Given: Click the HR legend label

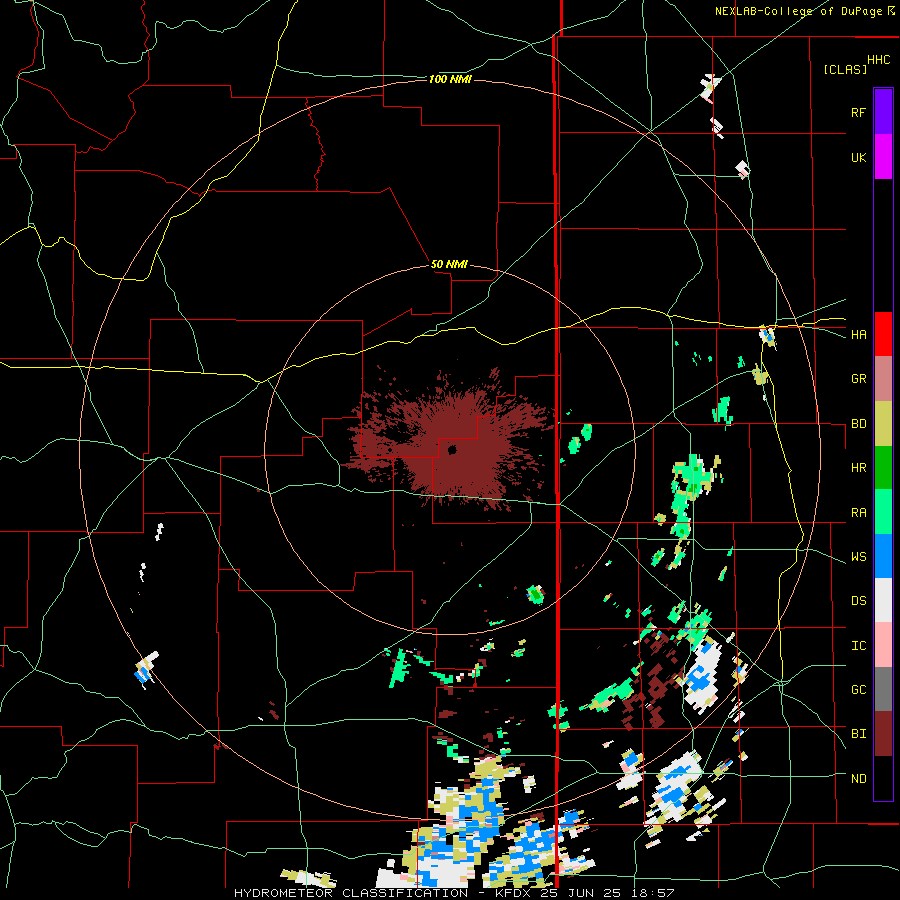Looking at the screenshot, I should 858,468.
